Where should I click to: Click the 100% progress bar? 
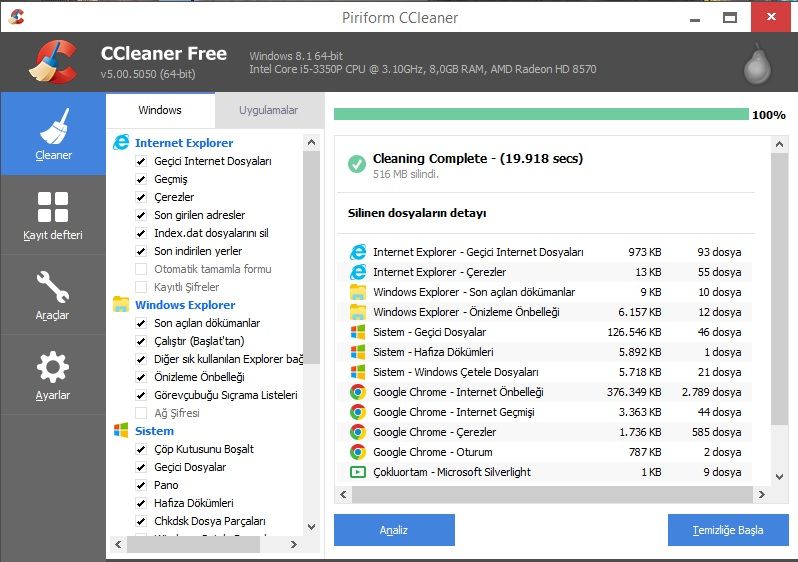click(x=541, y=114)
